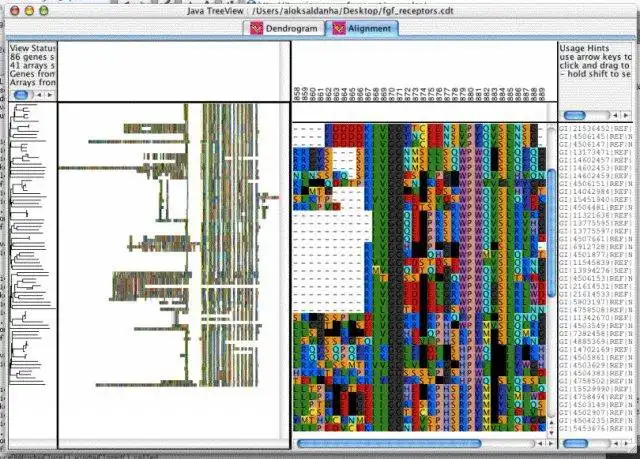The image size is (640, 459).
Task: Click left arrow of gene-label list bottom scrollbar
Action: pyautogui.click(x=616, y=443)
